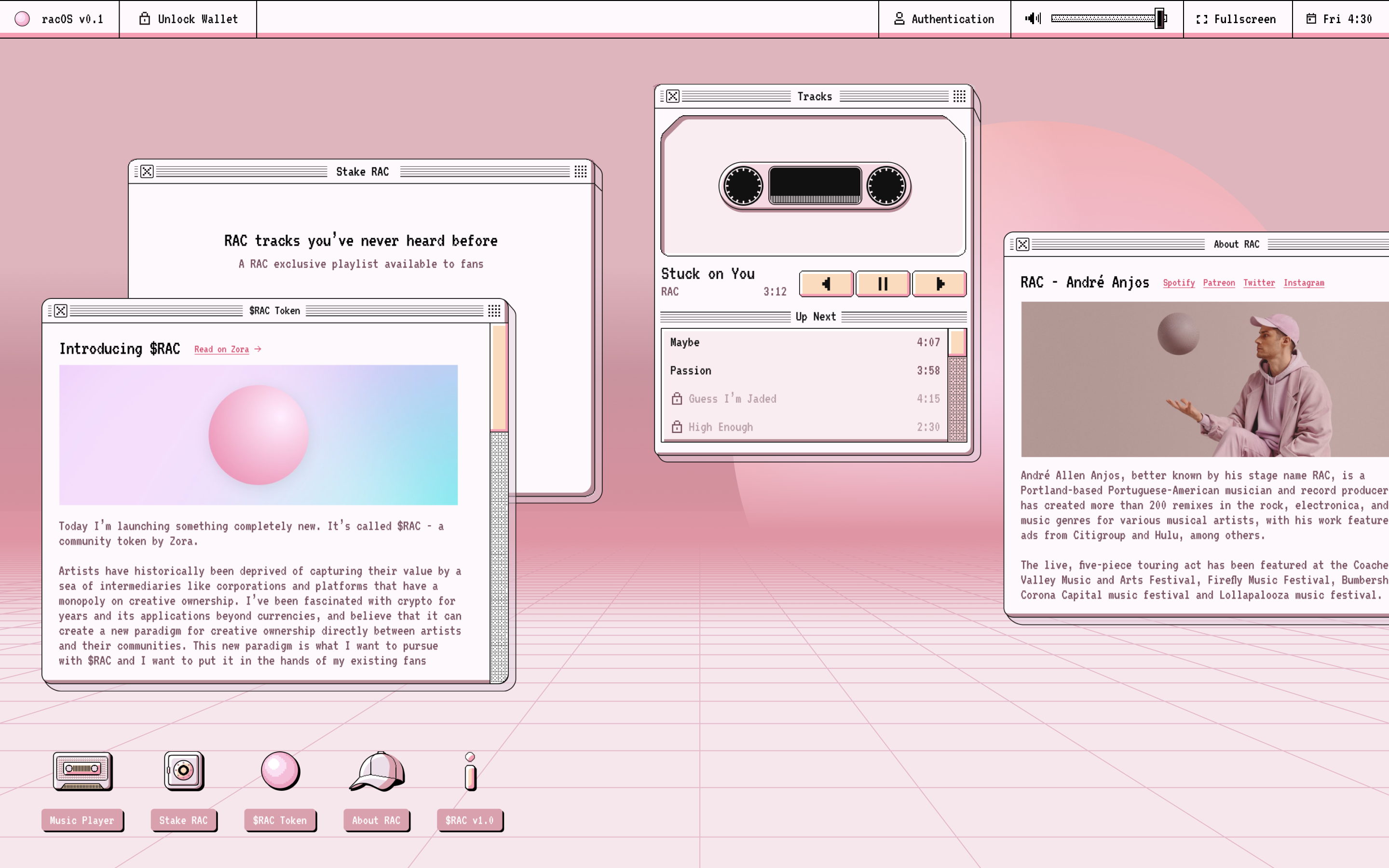Go back to the previous track
Screen dimensions: 1389x868
[826, 284]
